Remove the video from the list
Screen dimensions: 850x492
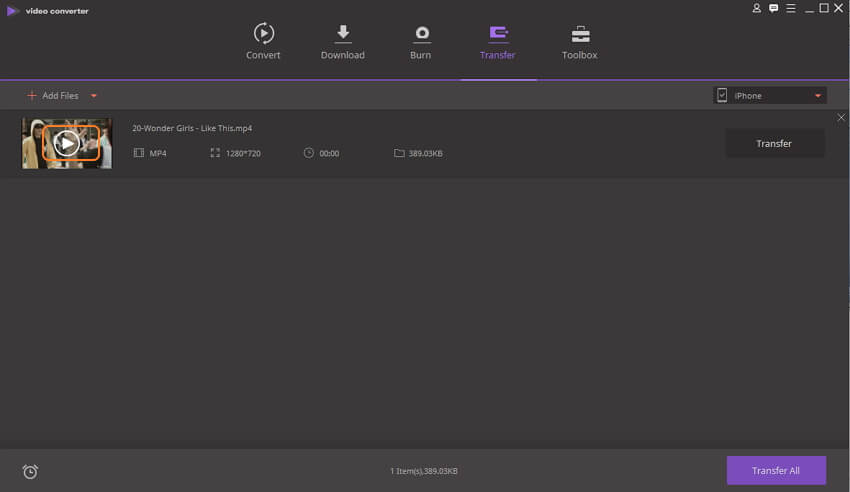[x=840, y=118]
